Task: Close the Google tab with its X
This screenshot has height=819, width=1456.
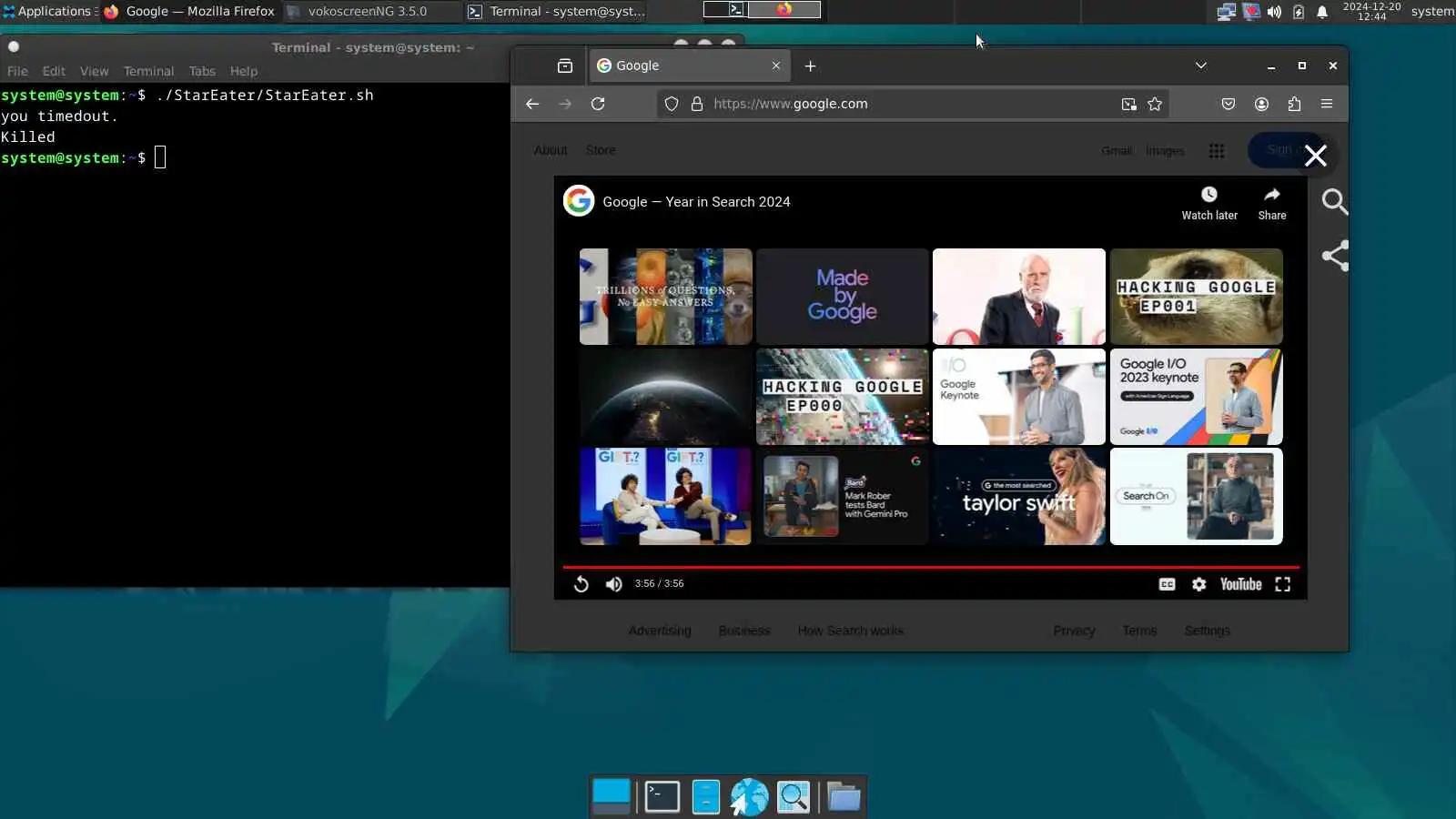Action: coord(776,66)
